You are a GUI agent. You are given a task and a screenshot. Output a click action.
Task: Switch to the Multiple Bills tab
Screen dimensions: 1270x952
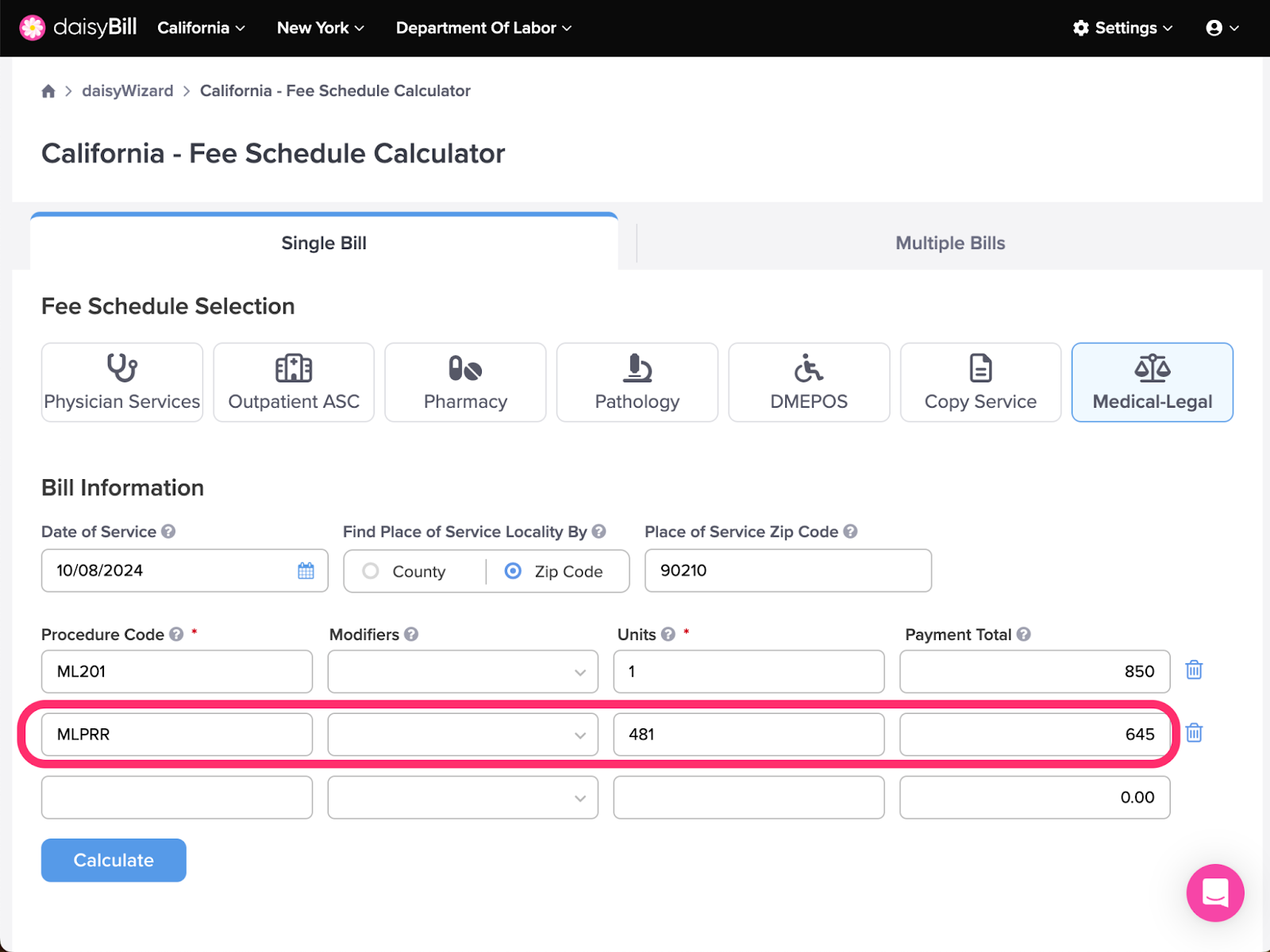(950, 243)
